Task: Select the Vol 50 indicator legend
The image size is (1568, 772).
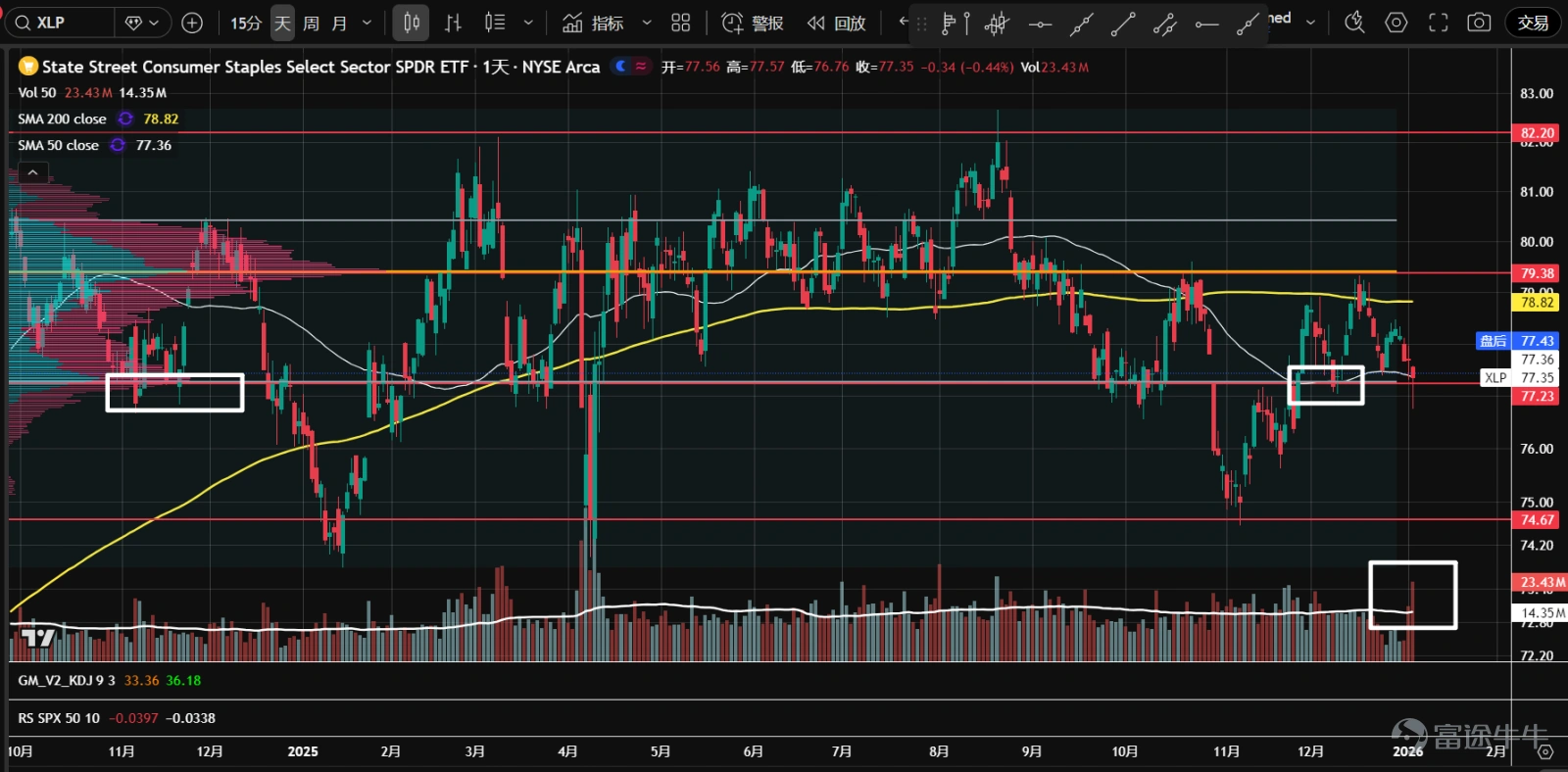Action: pyautogui.click(x=37, y=93)
